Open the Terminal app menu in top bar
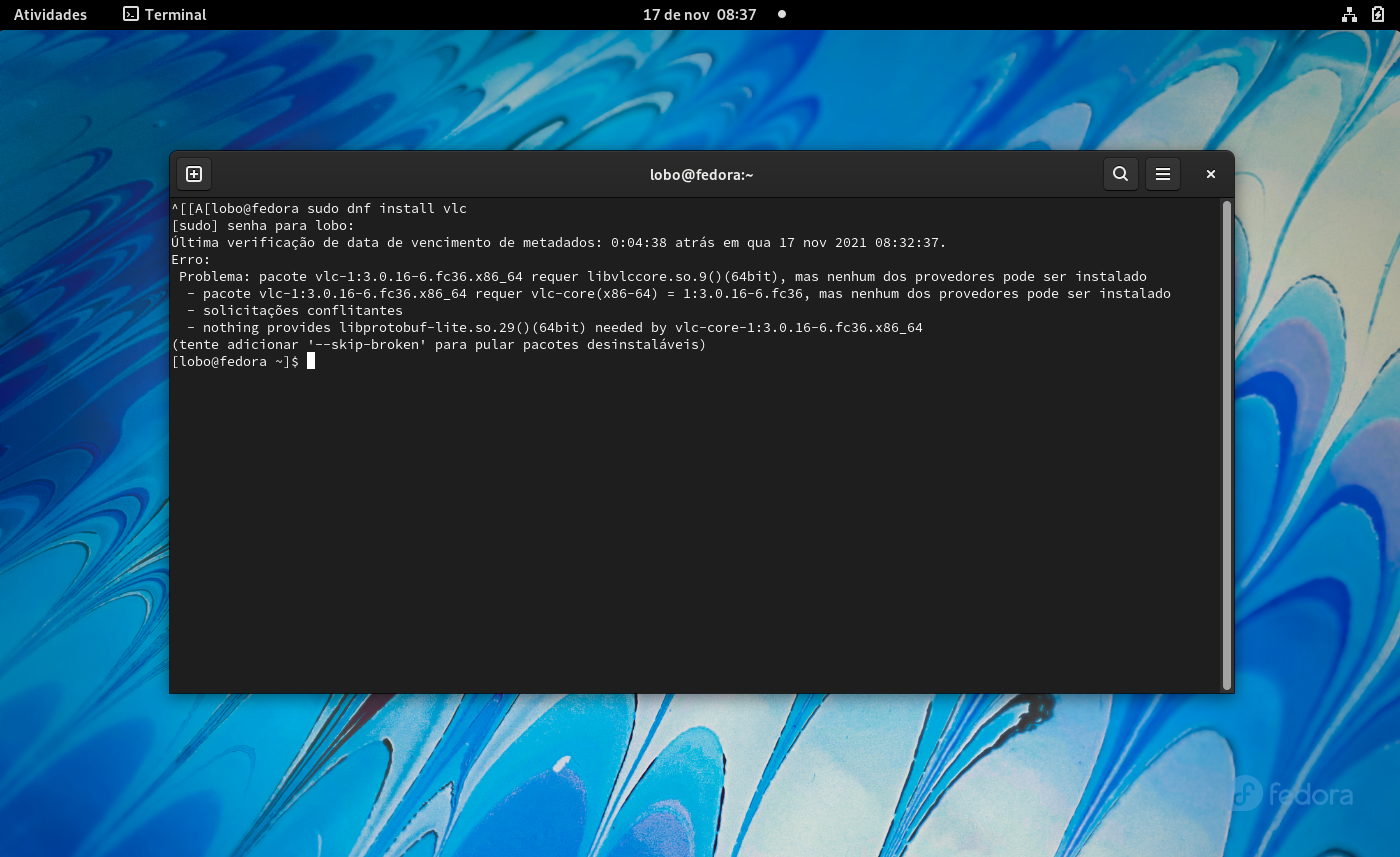This screenshot has width=1400, height=857. (164, 15)
